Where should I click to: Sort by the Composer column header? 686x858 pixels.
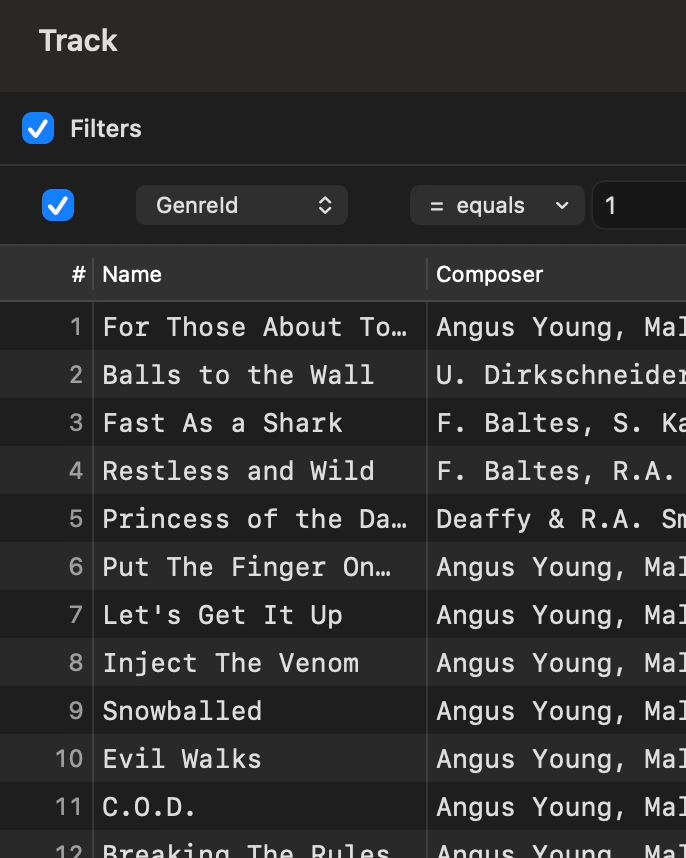pos(556,274)
